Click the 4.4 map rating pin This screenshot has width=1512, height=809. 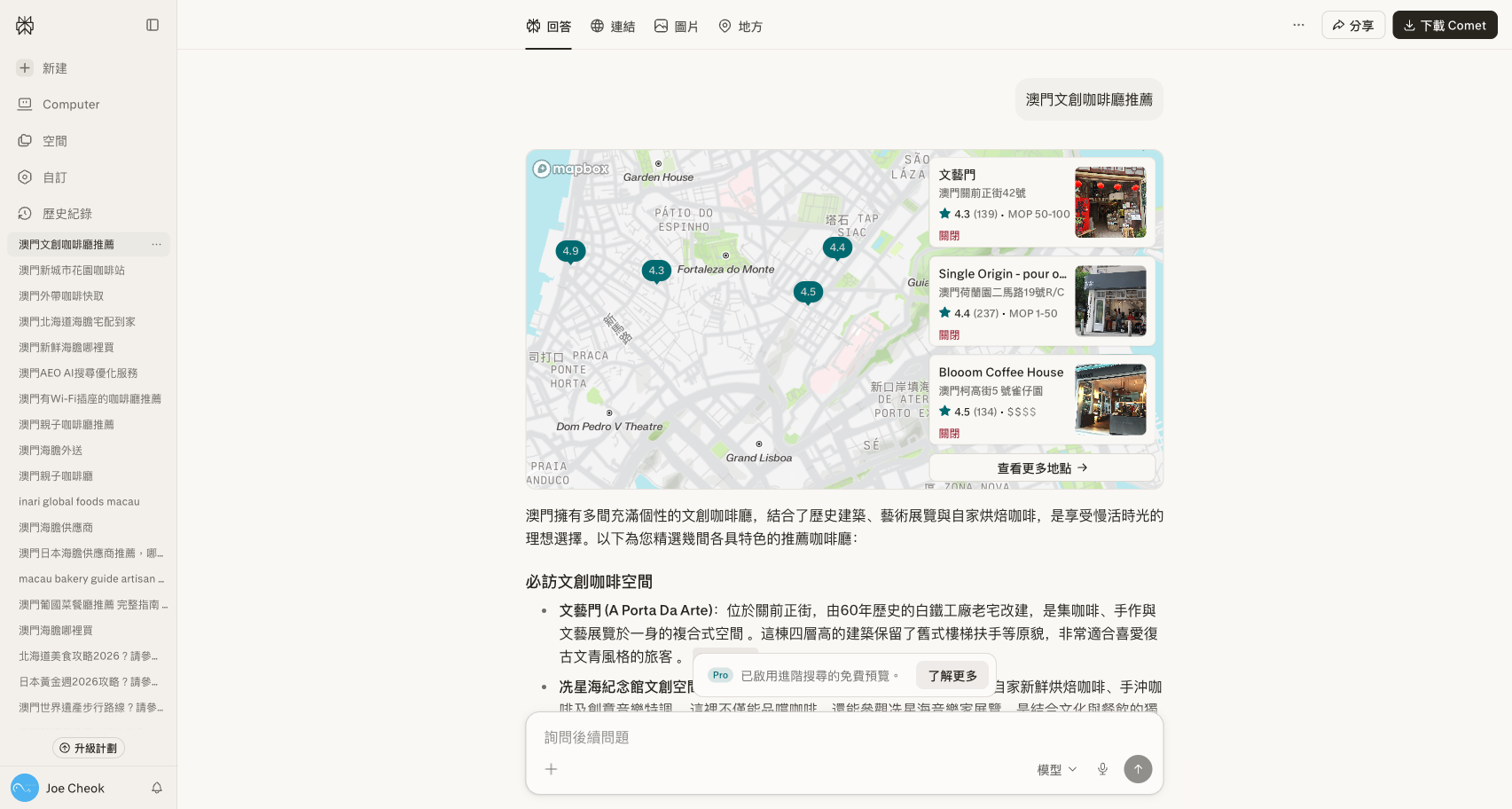837,248
